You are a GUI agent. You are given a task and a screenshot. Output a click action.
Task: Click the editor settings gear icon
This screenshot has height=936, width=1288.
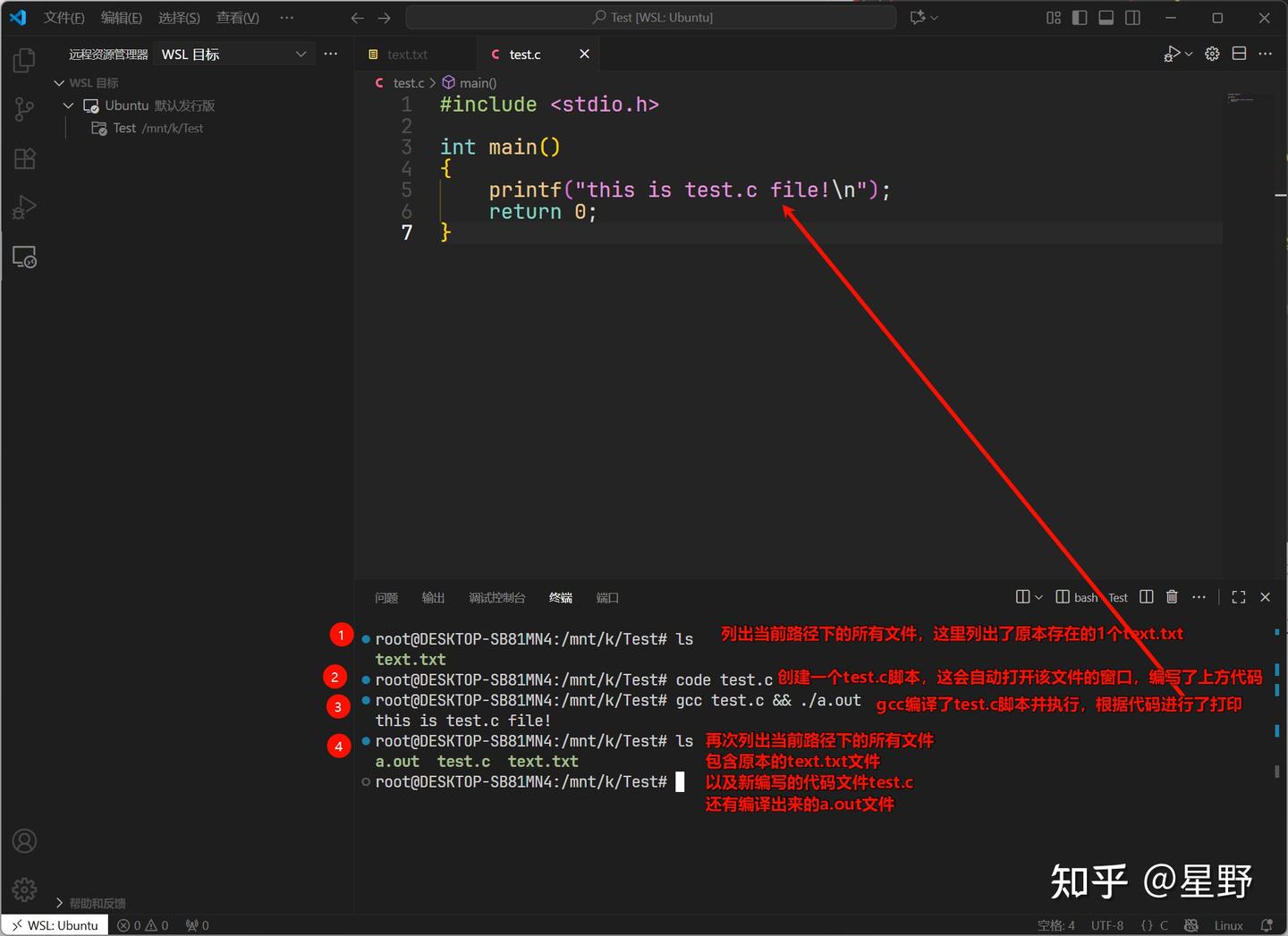point(1212,54)
